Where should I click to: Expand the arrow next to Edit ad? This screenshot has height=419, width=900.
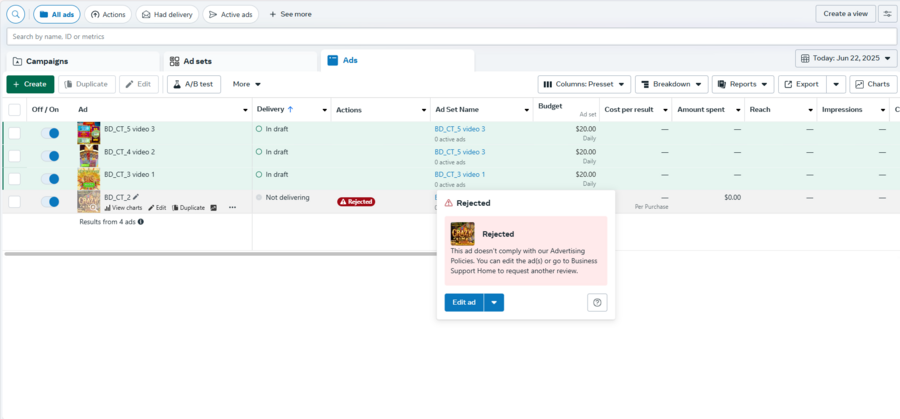click(495, 303)
